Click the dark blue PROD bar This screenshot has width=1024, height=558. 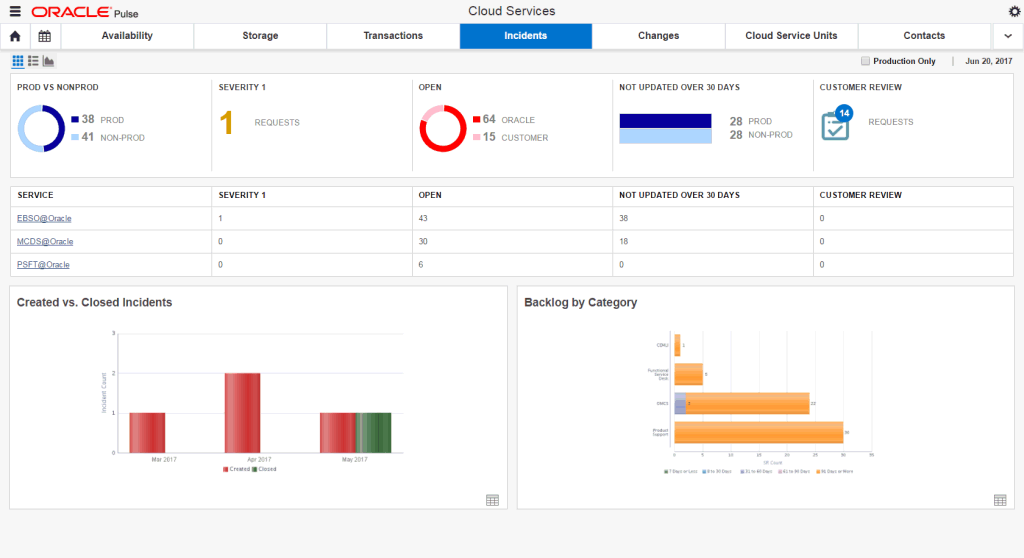(665, 121)
